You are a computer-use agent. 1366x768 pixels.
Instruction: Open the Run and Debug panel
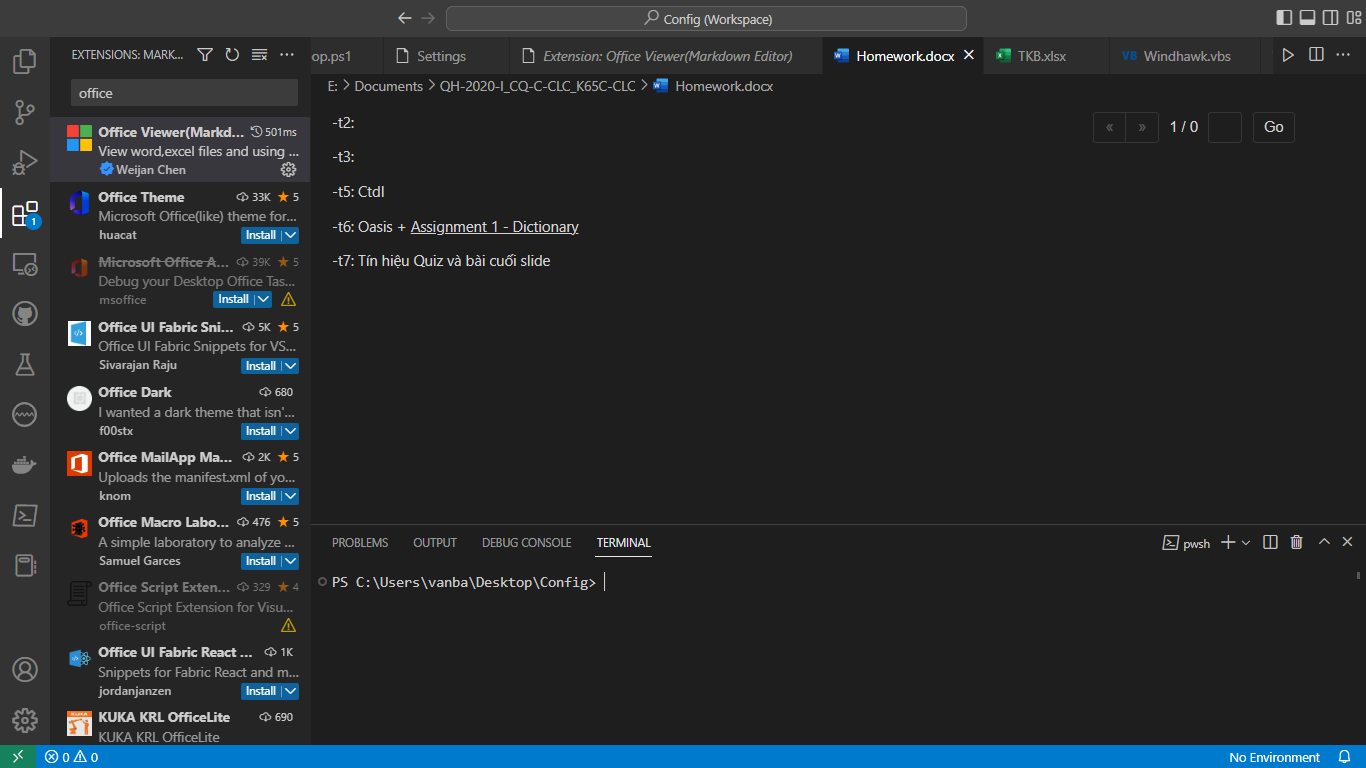click(24, 162)
